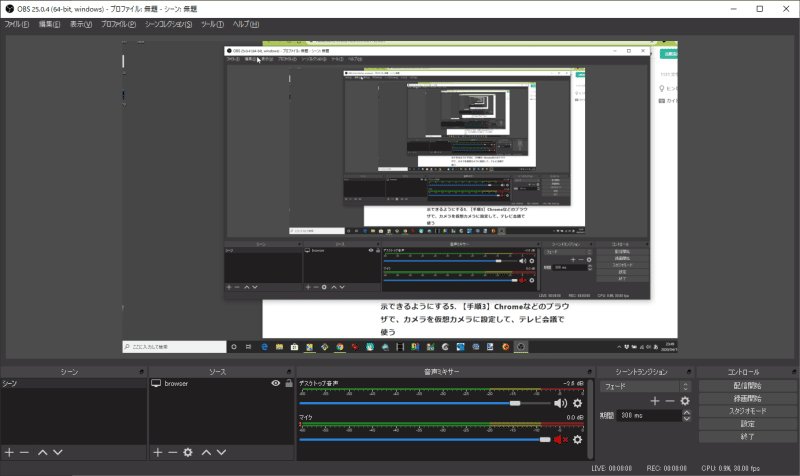Open the 表示(V) menu

(x=81, y=24)
